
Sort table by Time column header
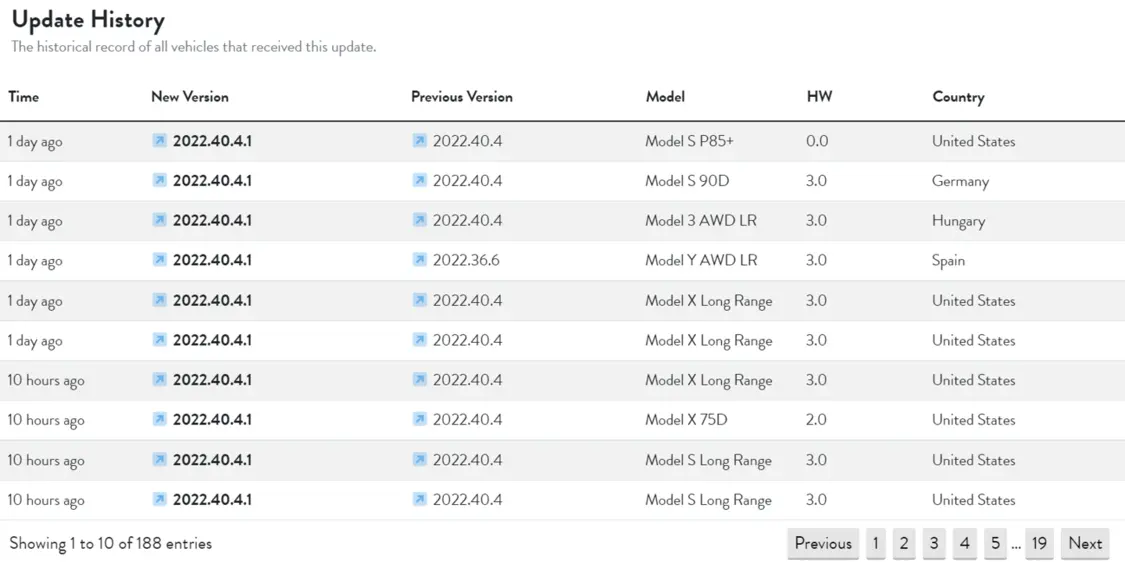(x=24, y=97)
